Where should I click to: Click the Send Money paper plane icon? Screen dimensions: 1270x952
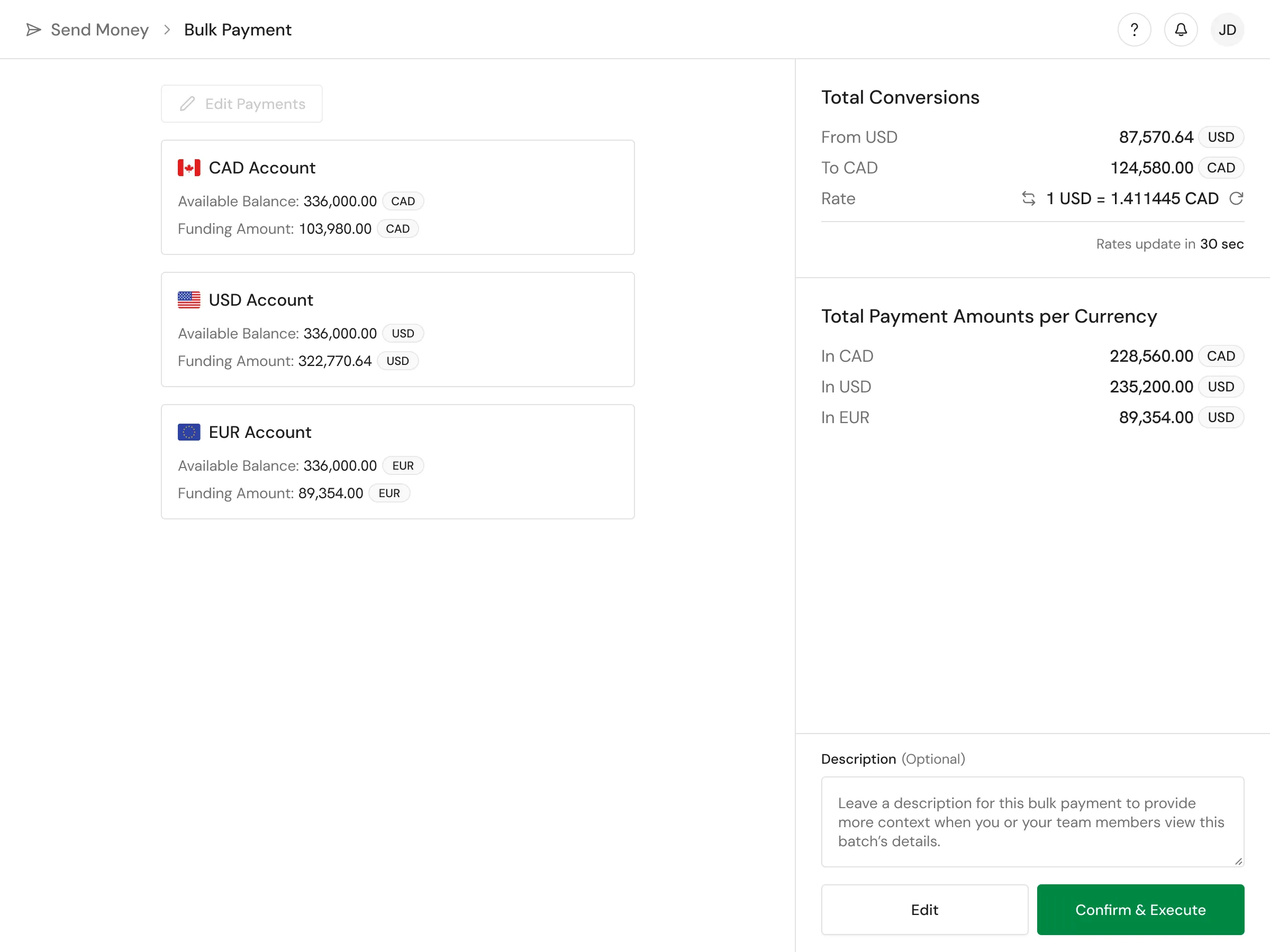[x=34, y=30]
